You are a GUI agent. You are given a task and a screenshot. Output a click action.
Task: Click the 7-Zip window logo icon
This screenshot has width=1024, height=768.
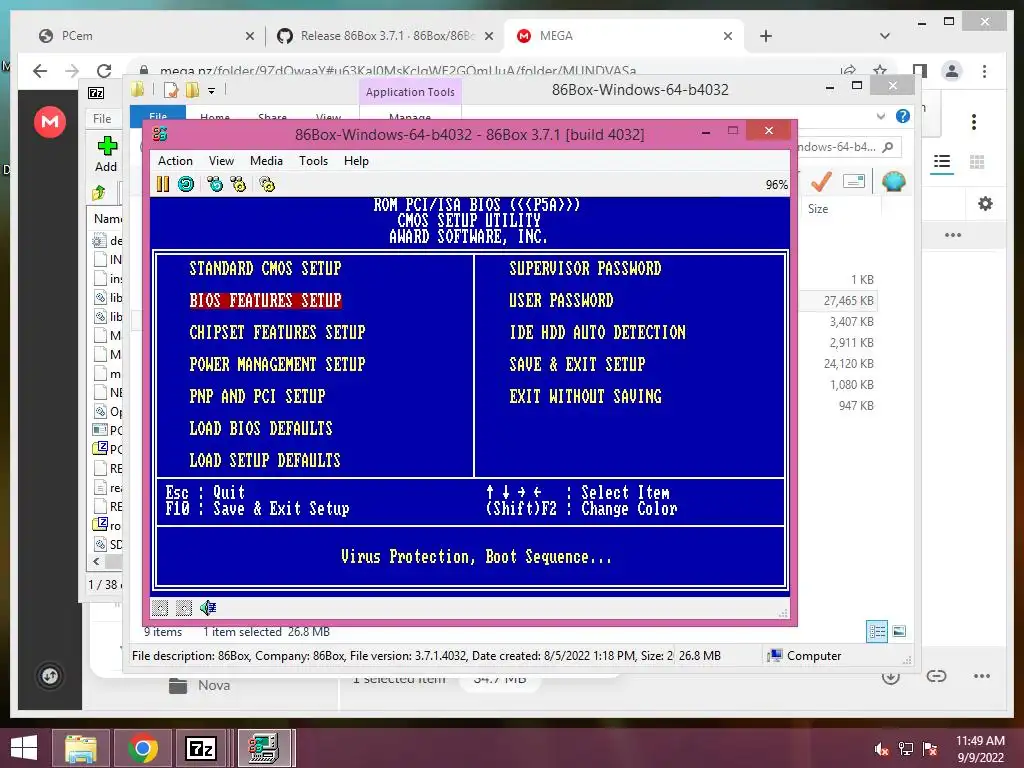point(96,93)
